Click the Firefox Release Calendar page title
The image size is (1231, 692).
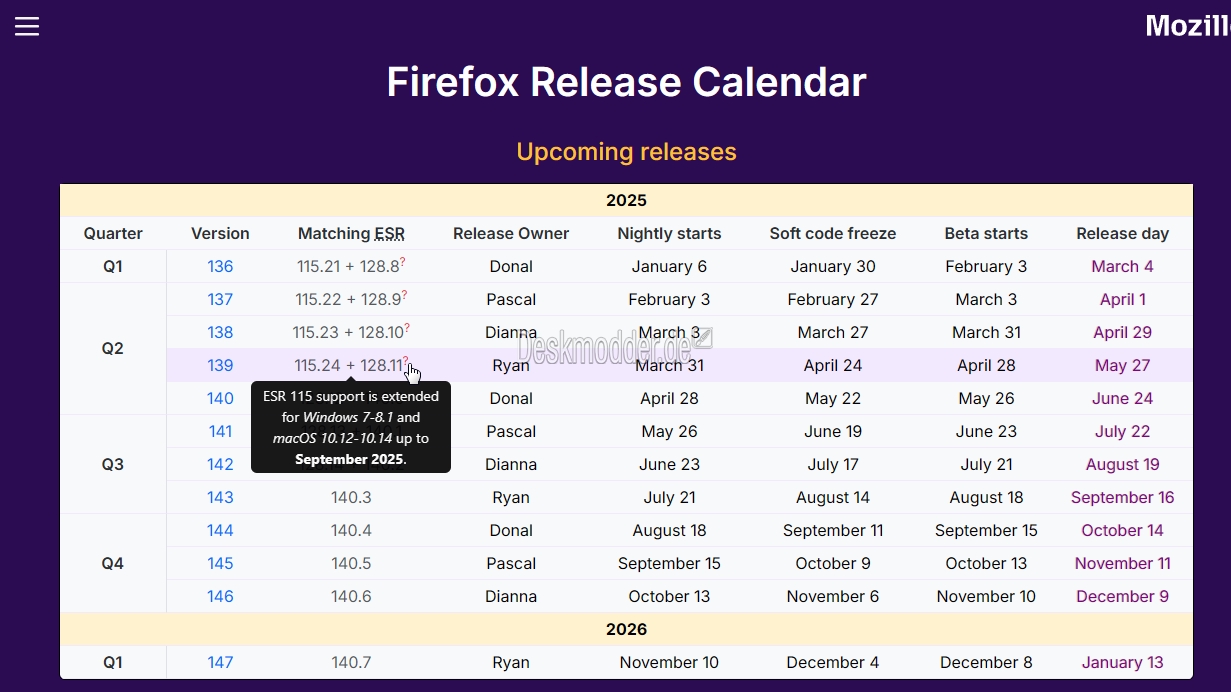pos(626,82)
